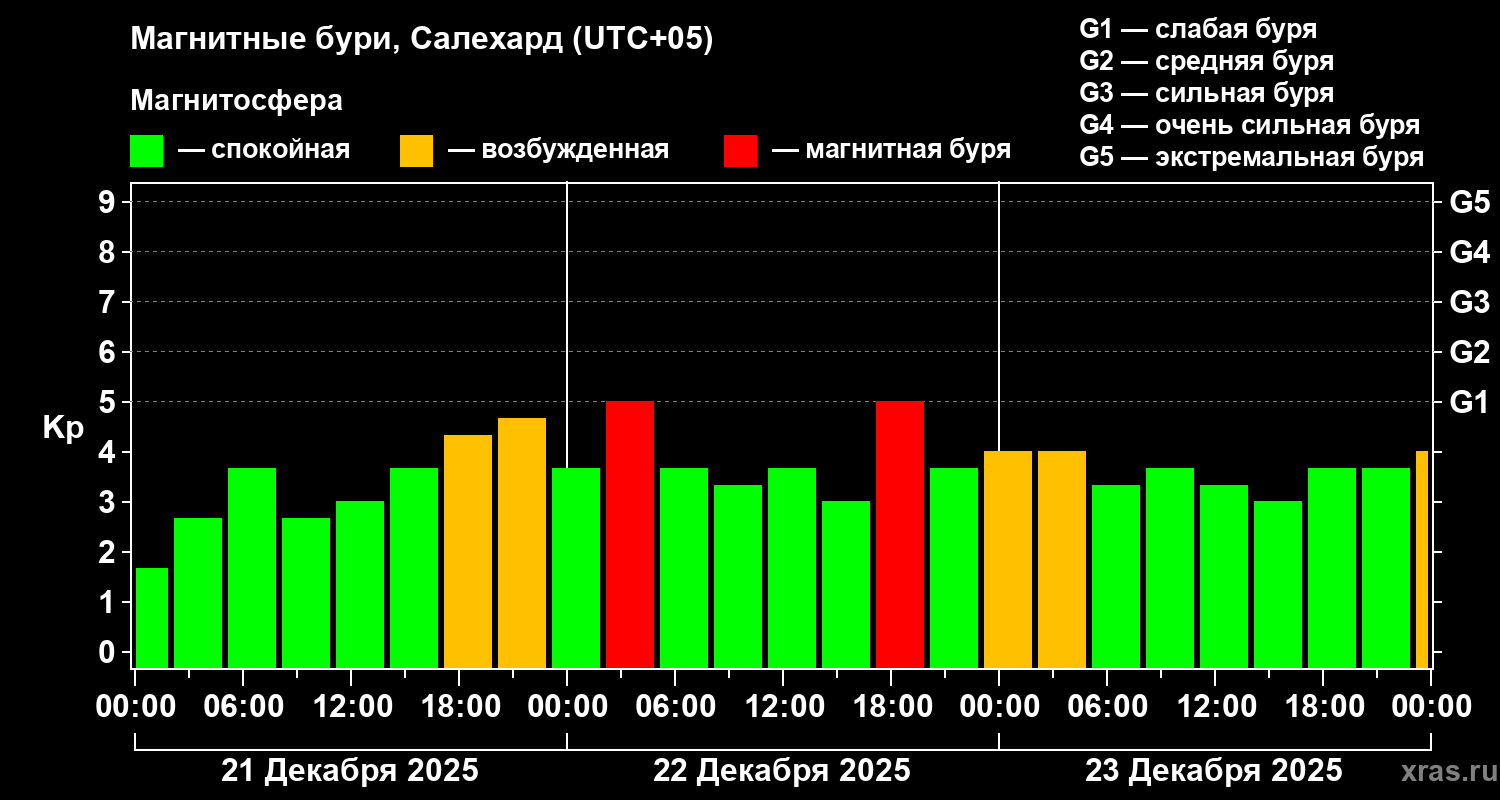Click the green bar at 12:00 on 21 Декабря
Screen dimensions: 1500x800
(x=360, y=584)
